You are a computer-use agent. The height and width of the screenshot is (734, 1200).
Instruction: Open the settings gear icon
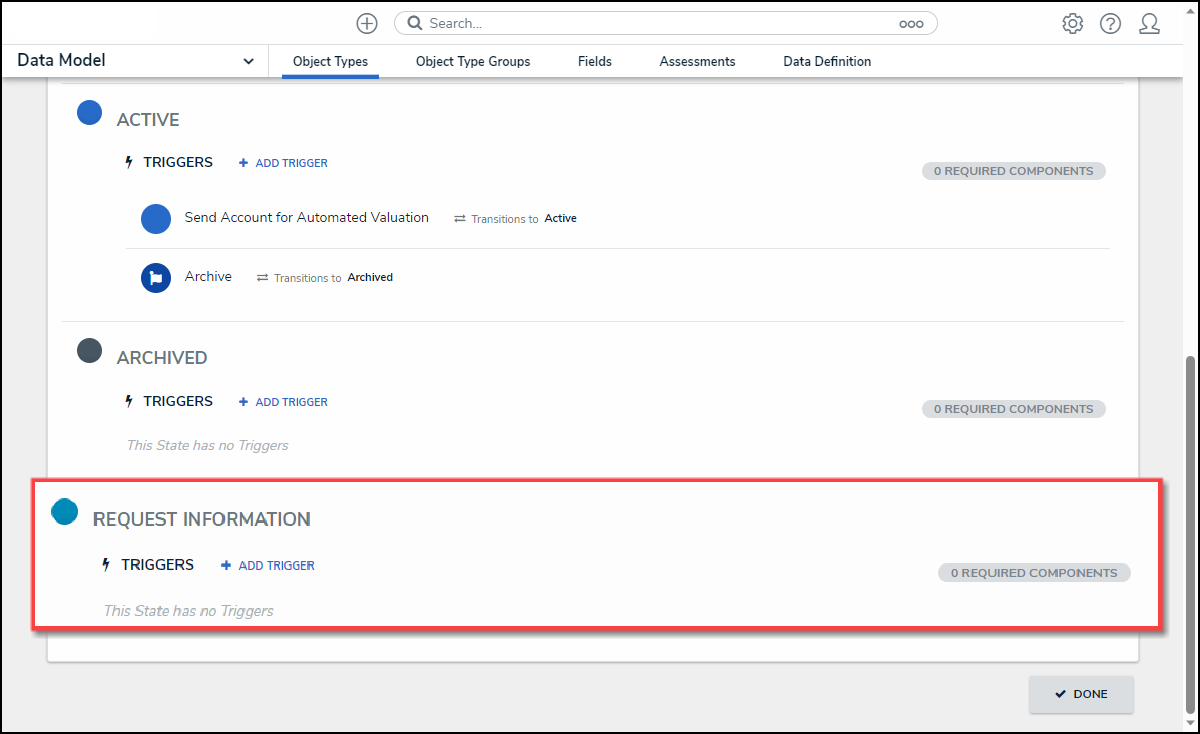click(x=1073, y=24)
